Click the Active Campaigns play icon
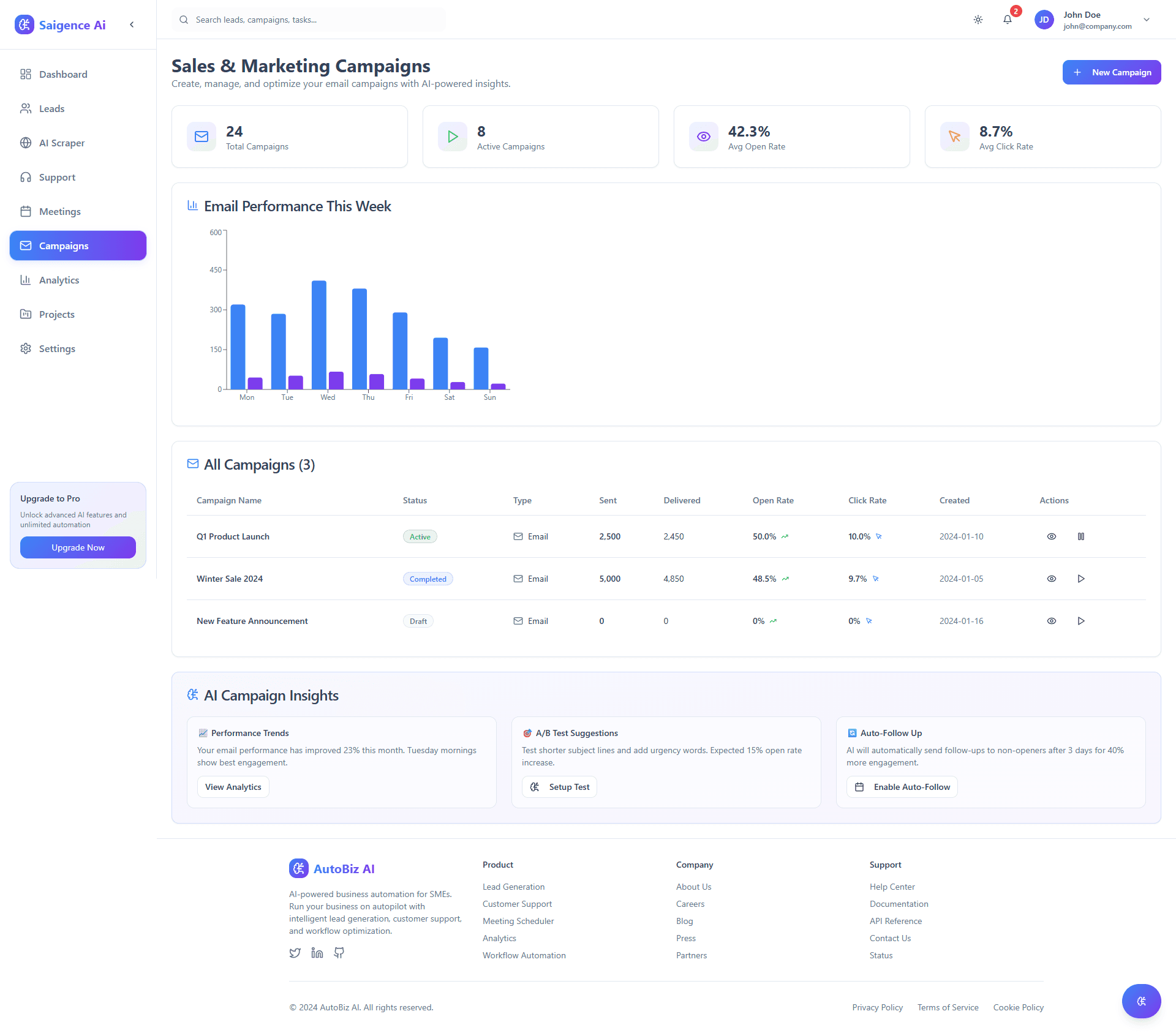The height and width of the screenshot is (1033, 1176). 453,137
